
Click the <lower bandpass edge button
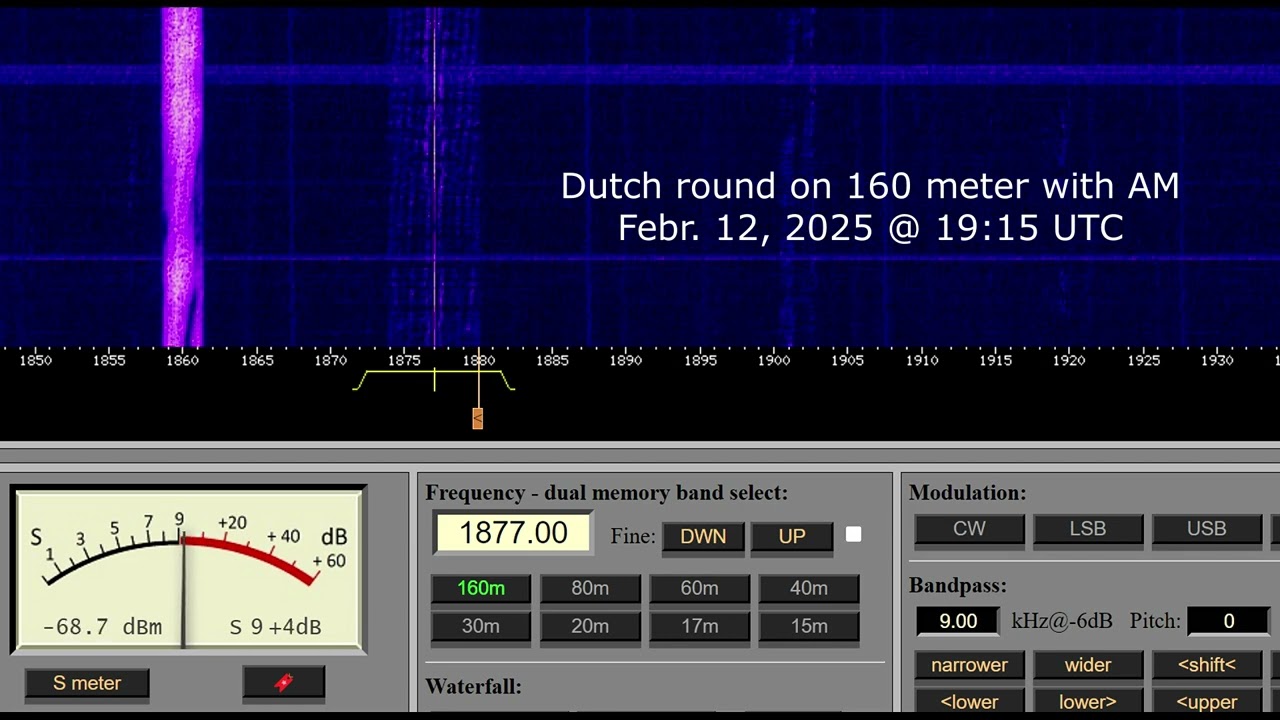coord(969,702)
